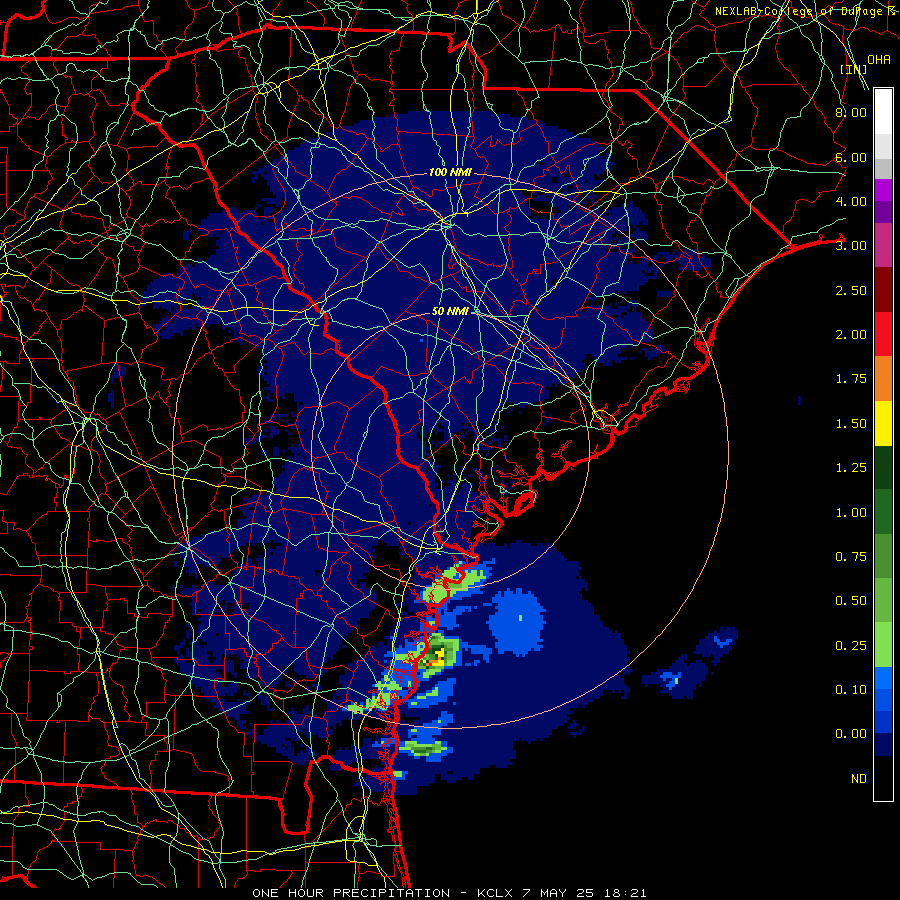
Task: Select the navy swatch just above ND
Action: coord(883,745)
